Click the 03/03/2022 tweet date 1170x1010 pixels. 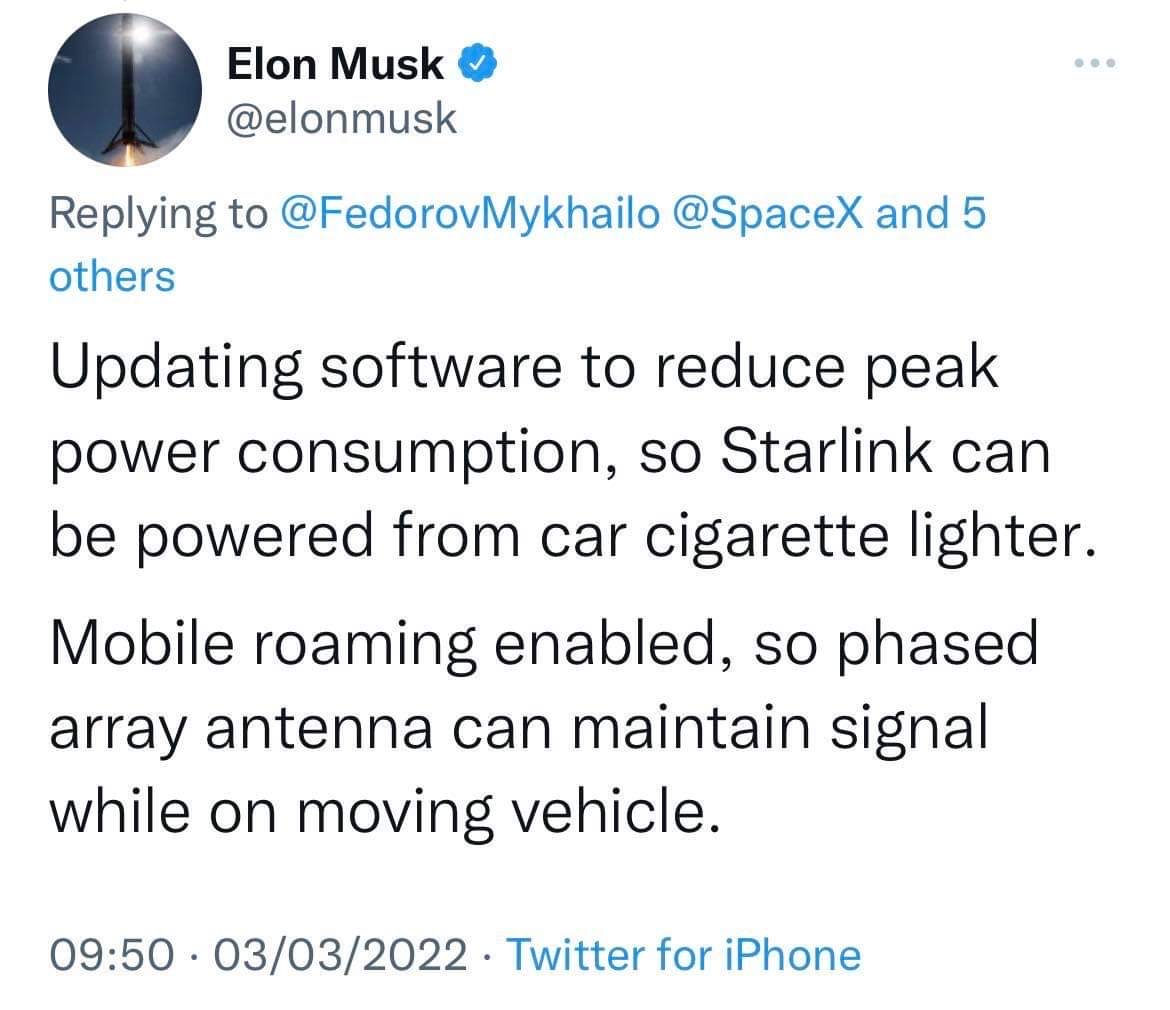[x=340, y=956]
